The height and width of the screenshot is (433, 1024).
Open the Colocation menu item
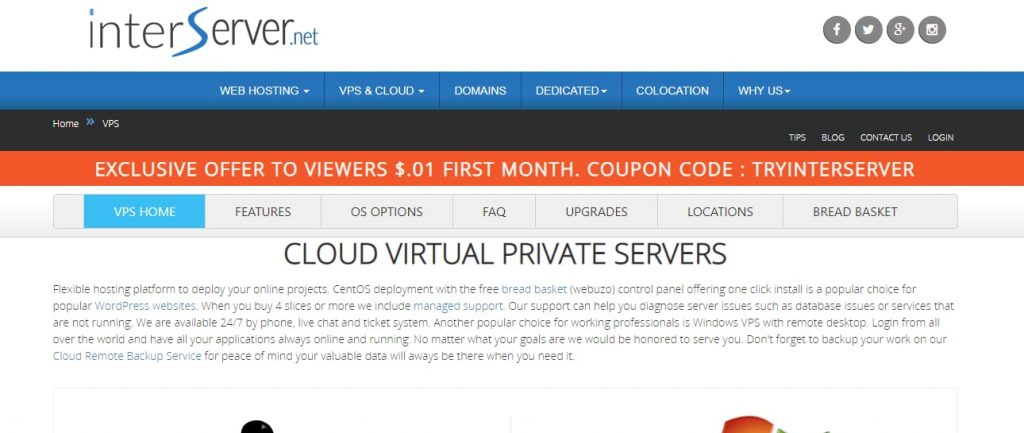(672, 91)
